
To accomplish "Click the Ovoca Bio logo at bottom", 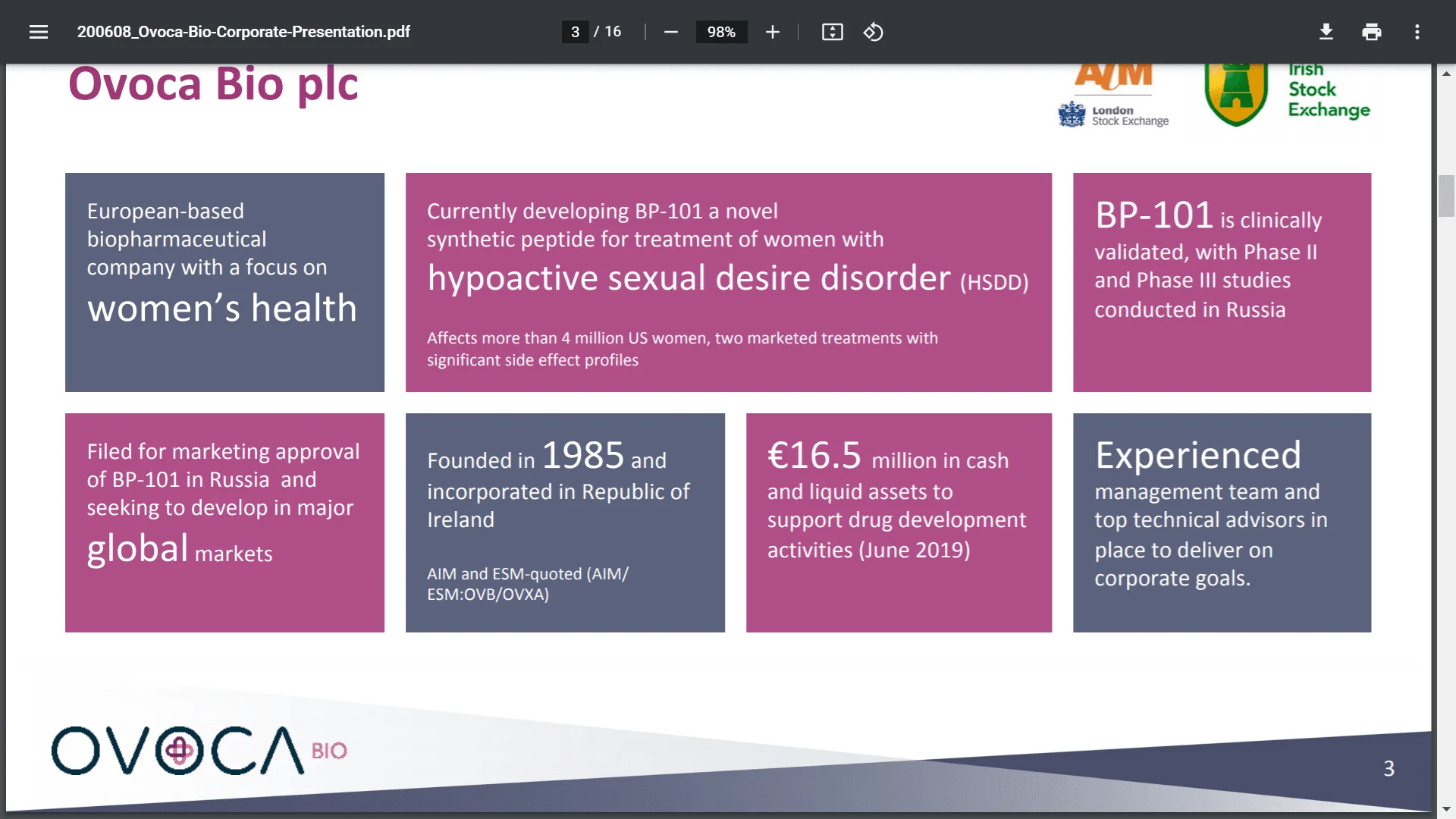I will point(199,751).
